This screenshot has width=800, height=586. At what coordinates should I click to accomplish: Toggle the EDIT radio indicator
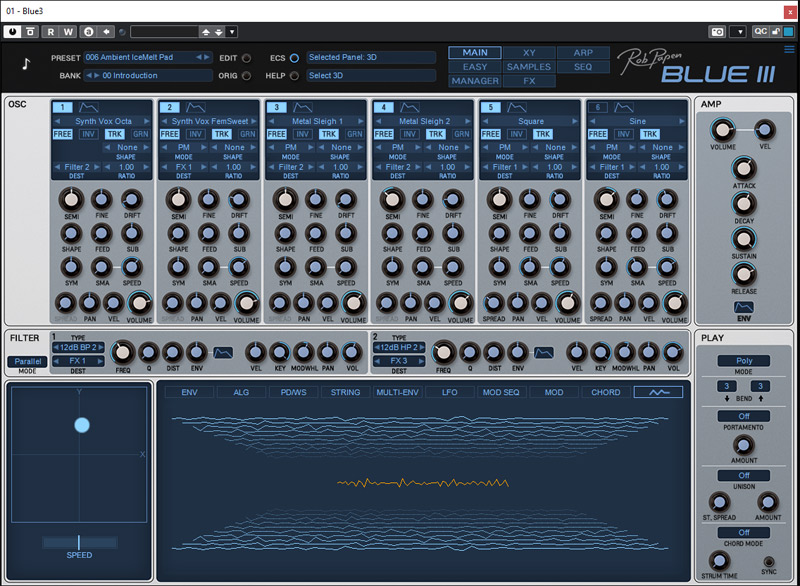point(246,58)
